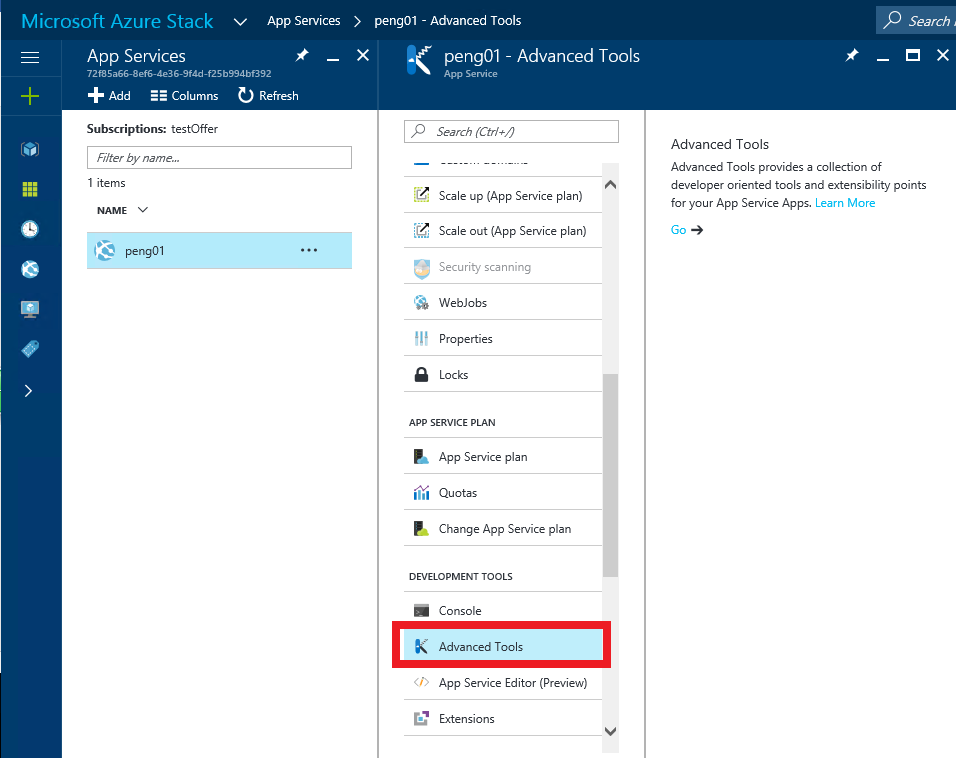
Task: Click the green plus New resource icon
Action: 30,96
